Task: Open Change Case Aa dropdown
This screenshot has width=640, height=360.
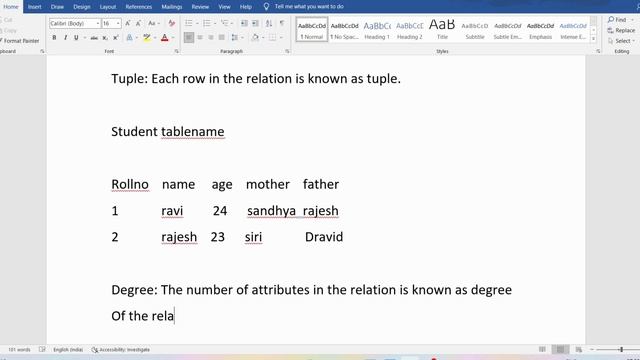Action: coord(153,24)
